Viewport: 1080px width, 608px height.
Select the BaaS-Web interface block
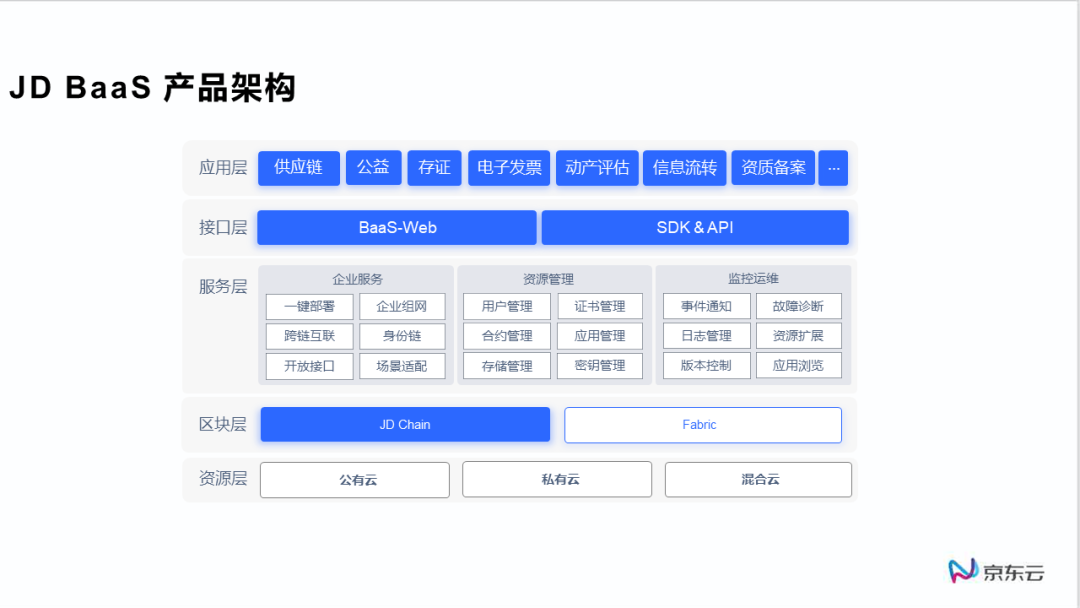pyautogui.click(x=397, y=227)
